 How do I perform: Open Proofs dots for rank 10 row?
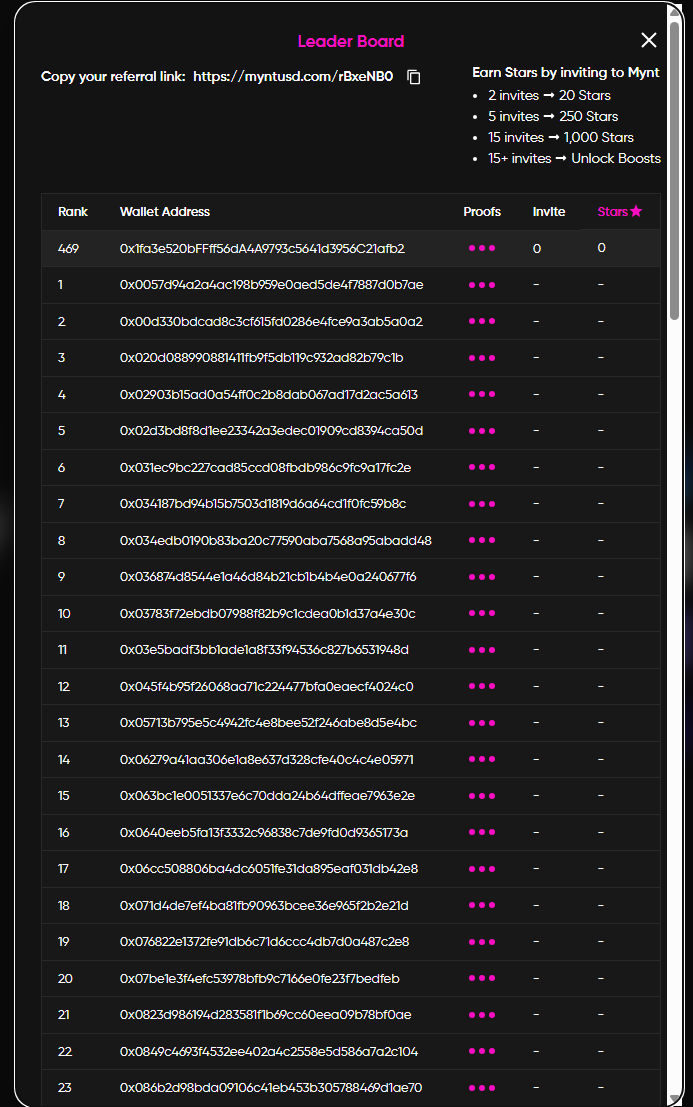482,613
